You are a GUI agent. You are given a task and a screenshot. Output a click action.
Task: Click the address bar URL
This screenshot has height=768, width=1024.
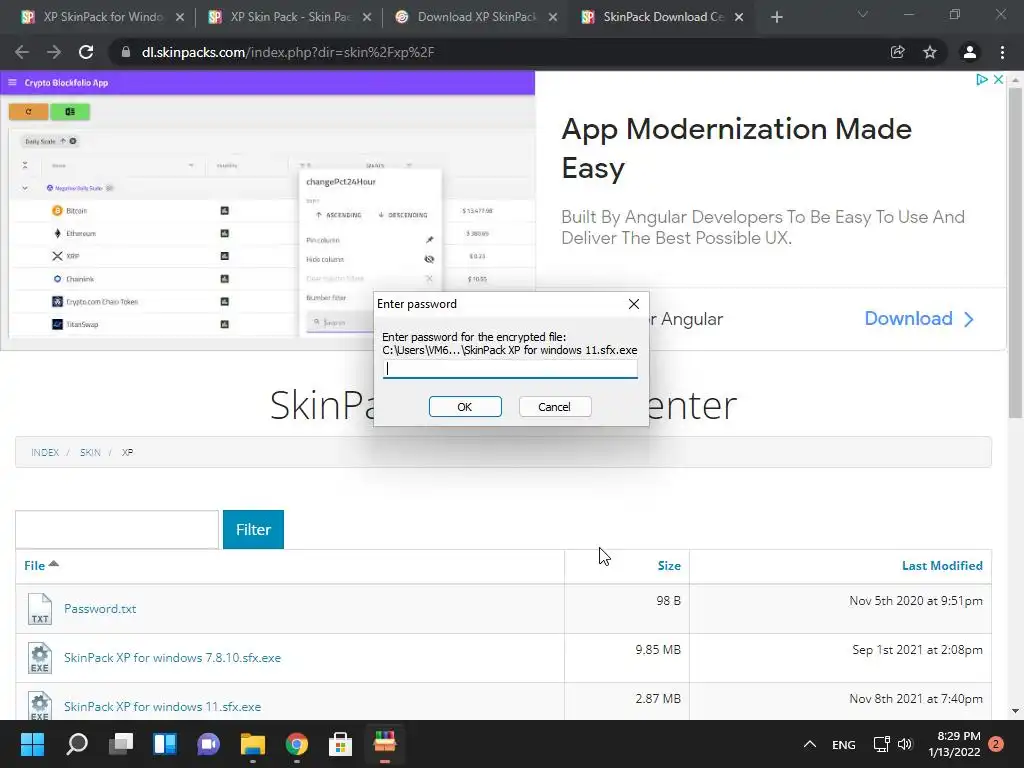pos(288,52)
